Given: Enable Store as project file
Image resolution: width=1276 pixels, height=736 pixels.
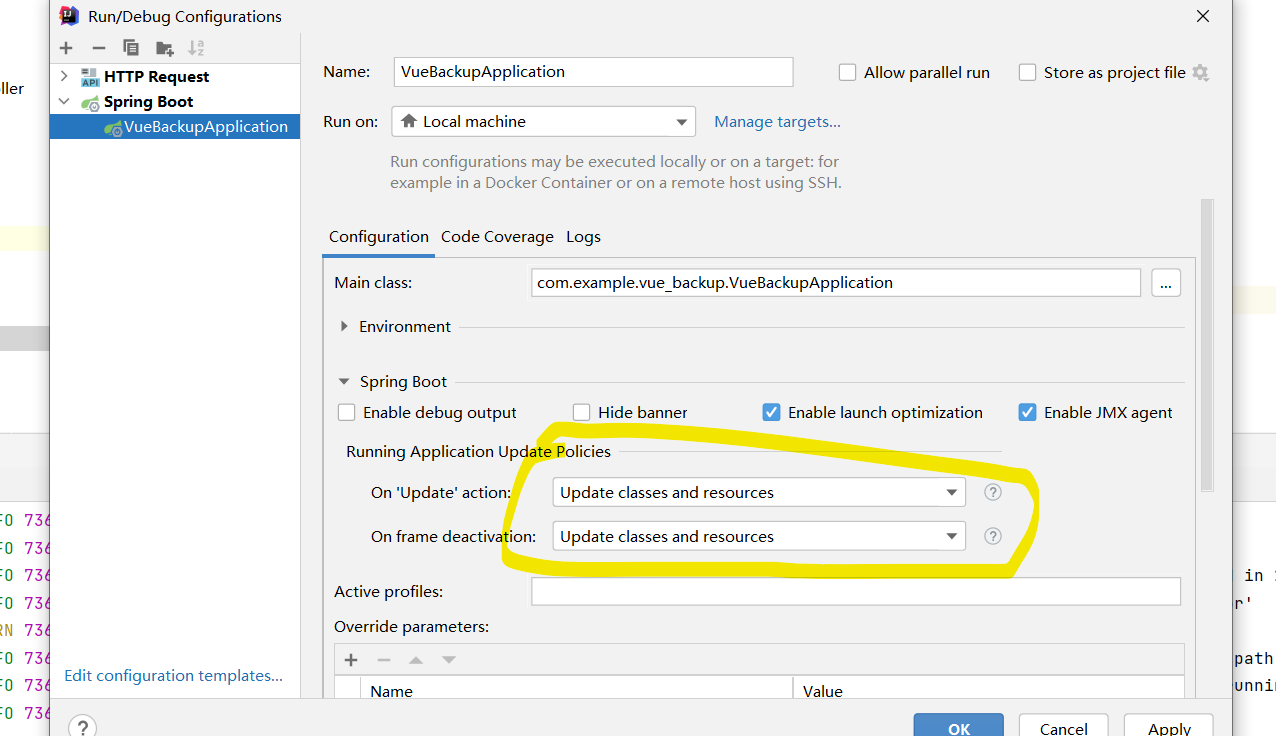Looking at the screenshot, I should 1027,72.
